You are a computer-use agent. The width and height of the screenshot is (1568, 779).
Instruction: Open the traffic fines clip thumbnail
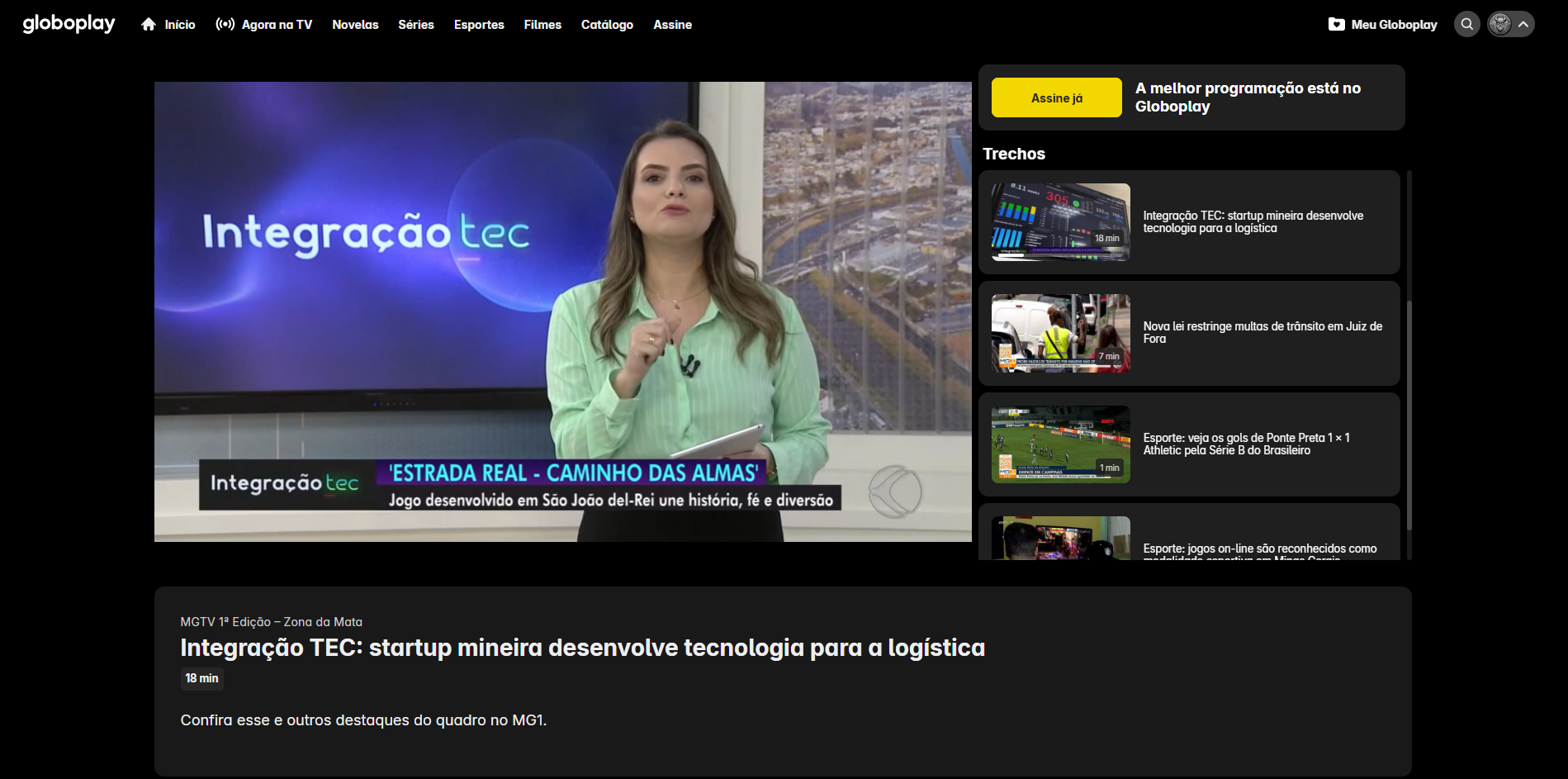1061,333
